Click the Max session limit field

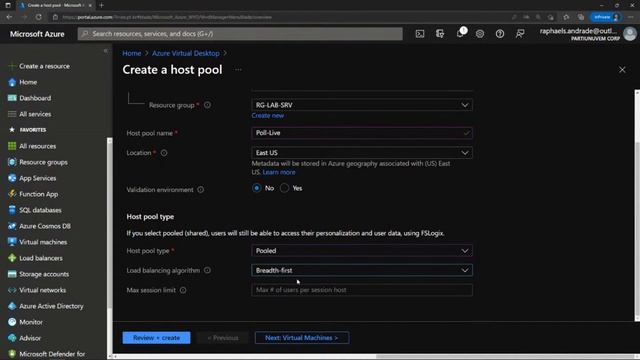click(362, 290)
